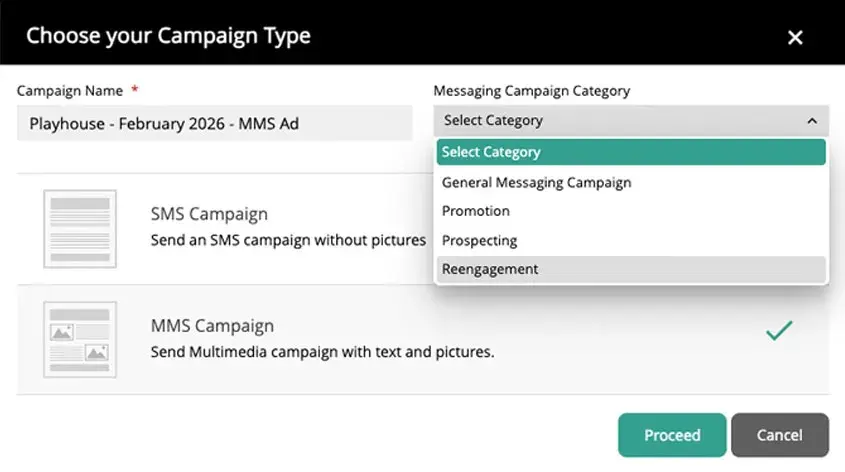Screen dimensions: 845x472
Task: Click the Messaging Campaign Category label
Action: [531, 91]
